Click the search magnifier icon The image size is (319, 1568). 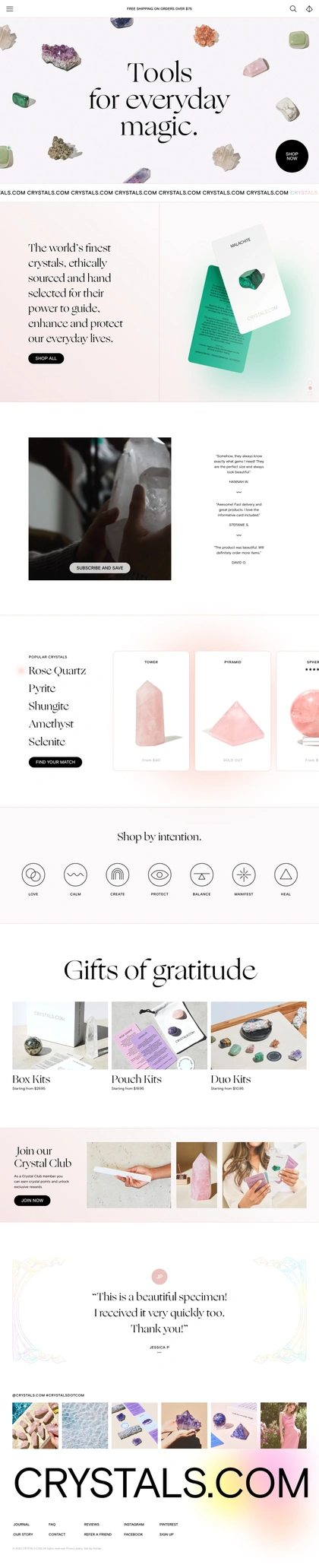[x=293, y=9]
